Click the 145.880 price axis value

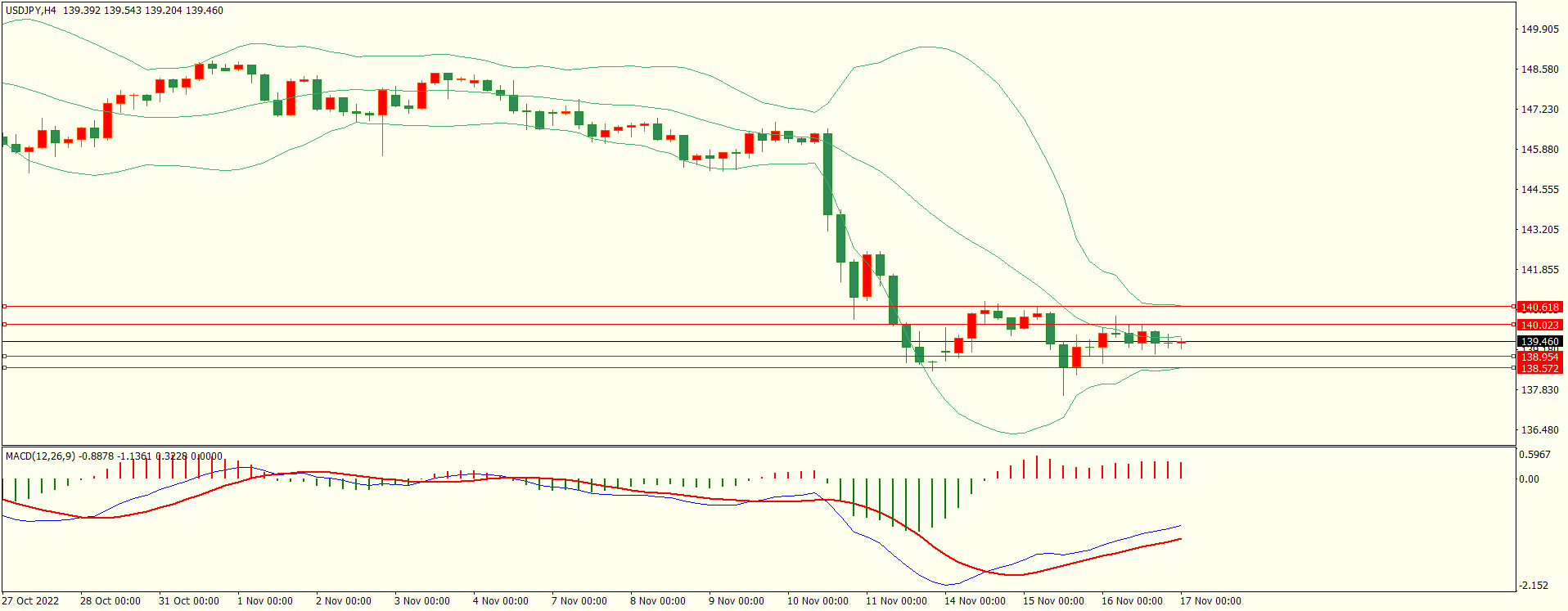(x=1539, y=150)
